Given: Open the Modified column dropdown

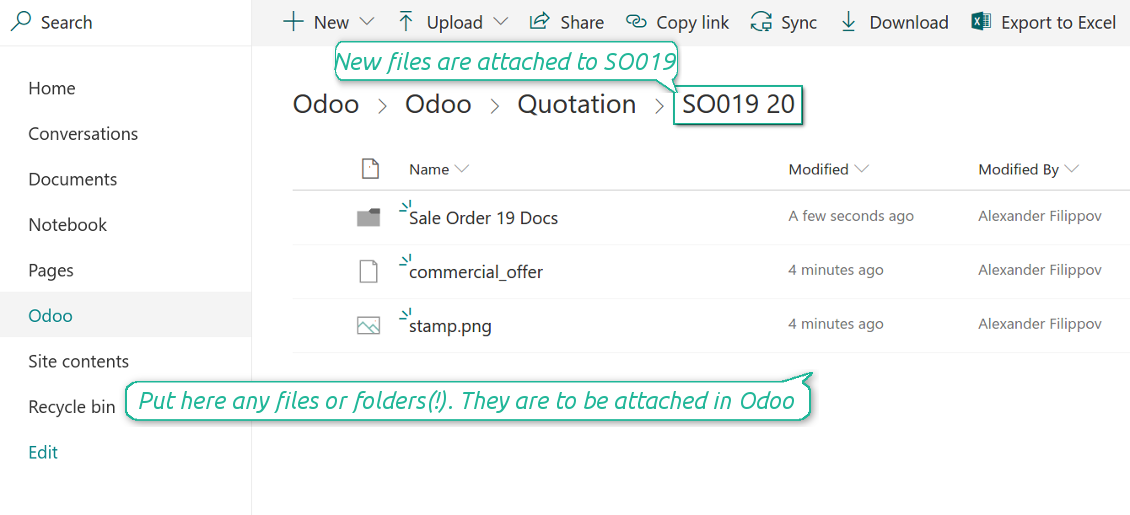Looking at the screenshot, I should 862,169.
